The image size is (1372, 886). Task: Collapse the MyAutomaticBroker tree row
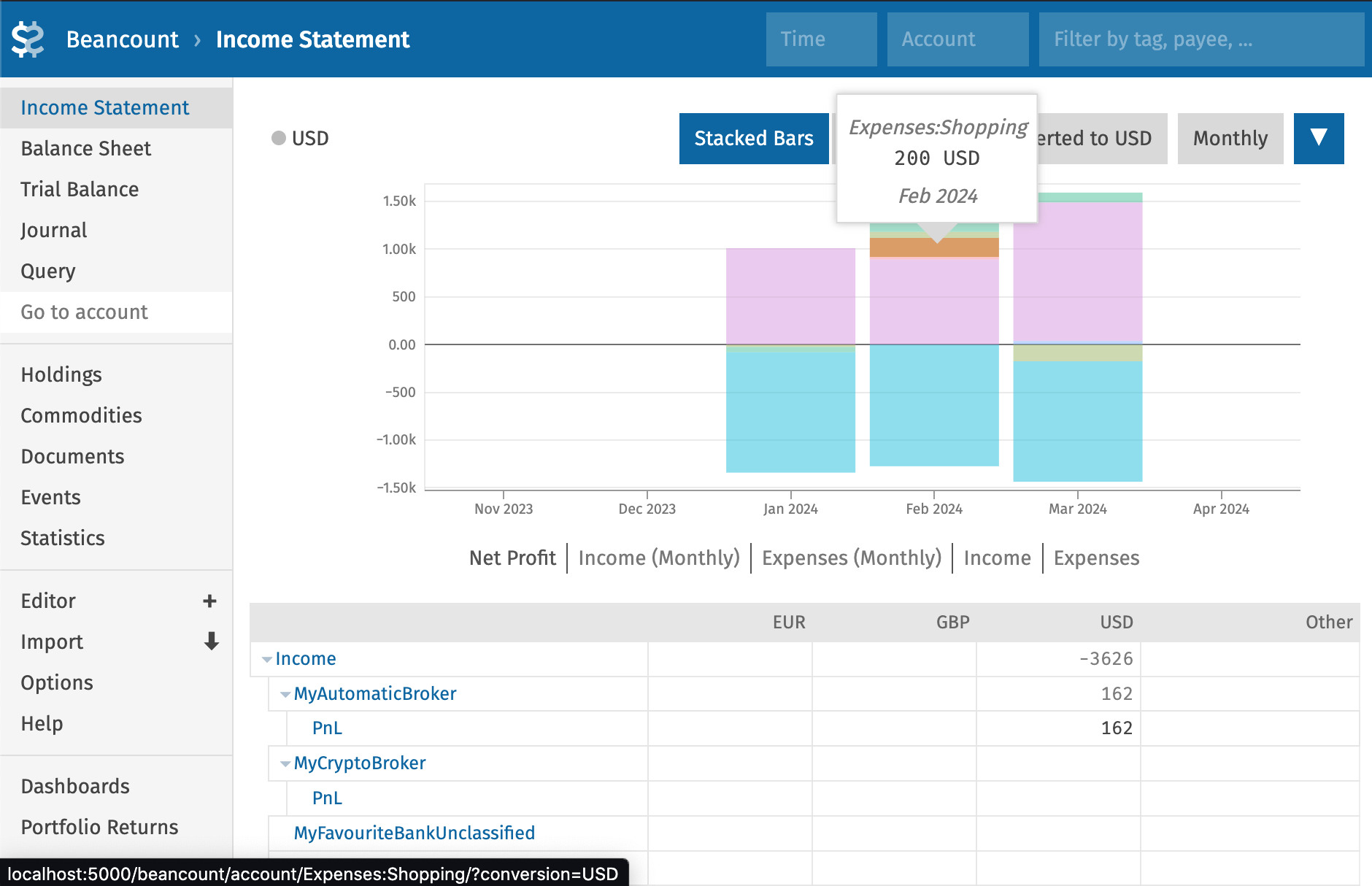click(285, 694)
